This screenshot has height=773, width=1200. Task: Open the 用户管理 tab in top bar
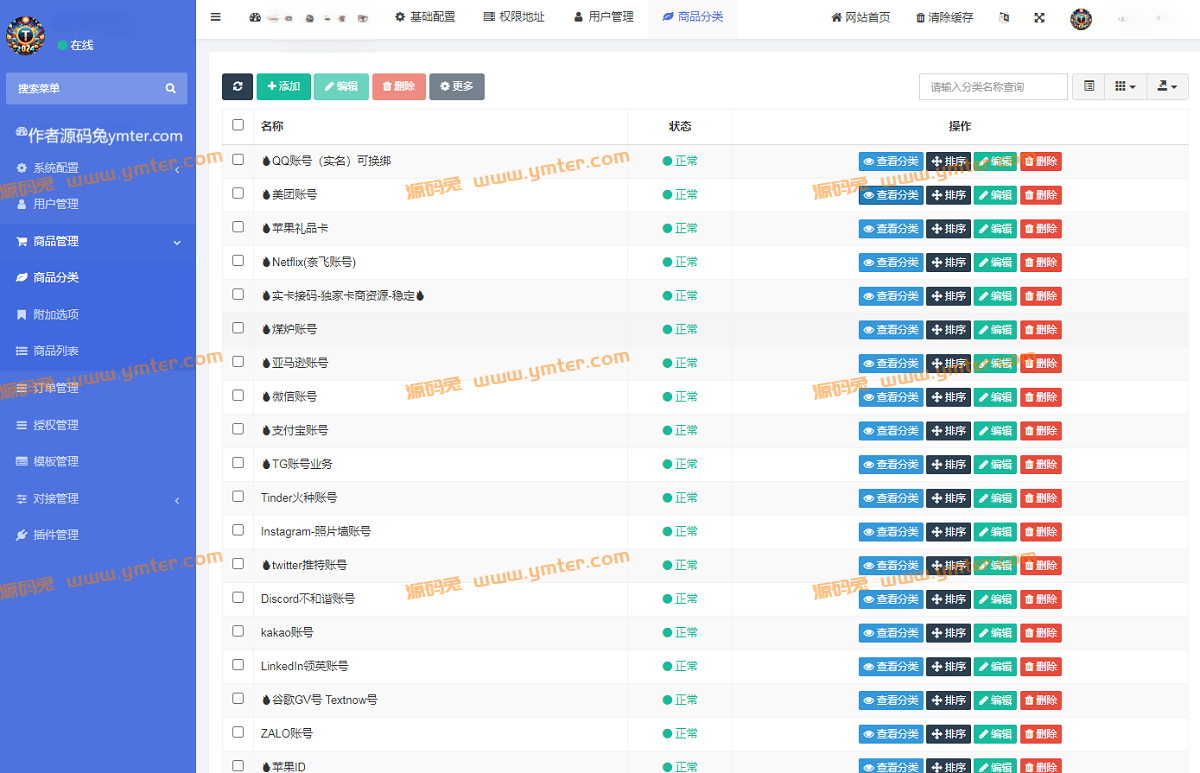[604, 17]
